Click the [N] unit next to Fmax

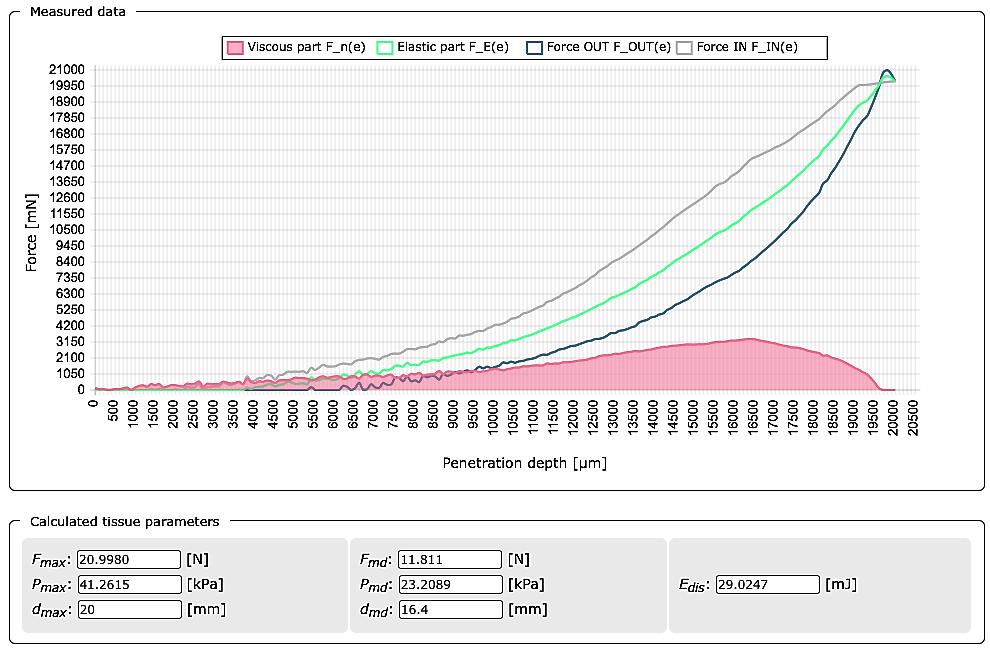coord(198,559)
